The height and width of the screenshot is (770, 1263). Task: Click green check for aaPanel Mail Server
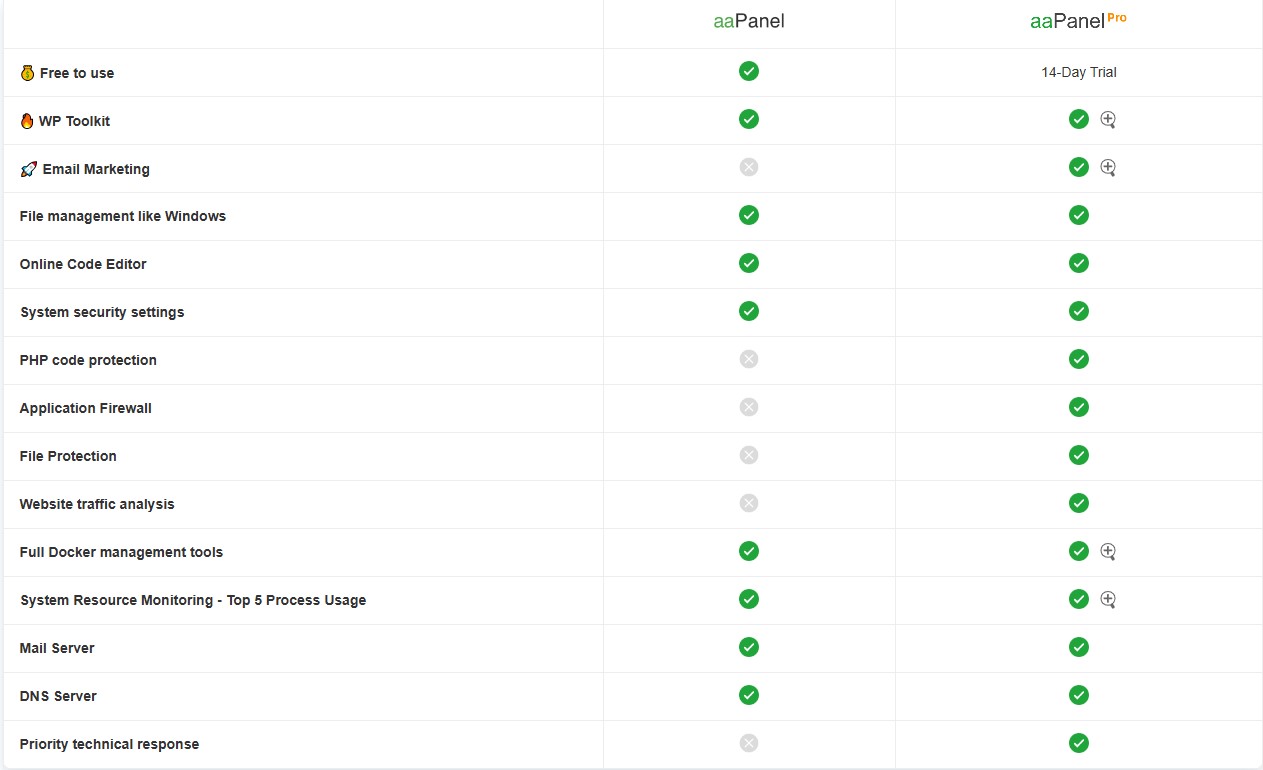pyautogui.click(x=749, y=647)
